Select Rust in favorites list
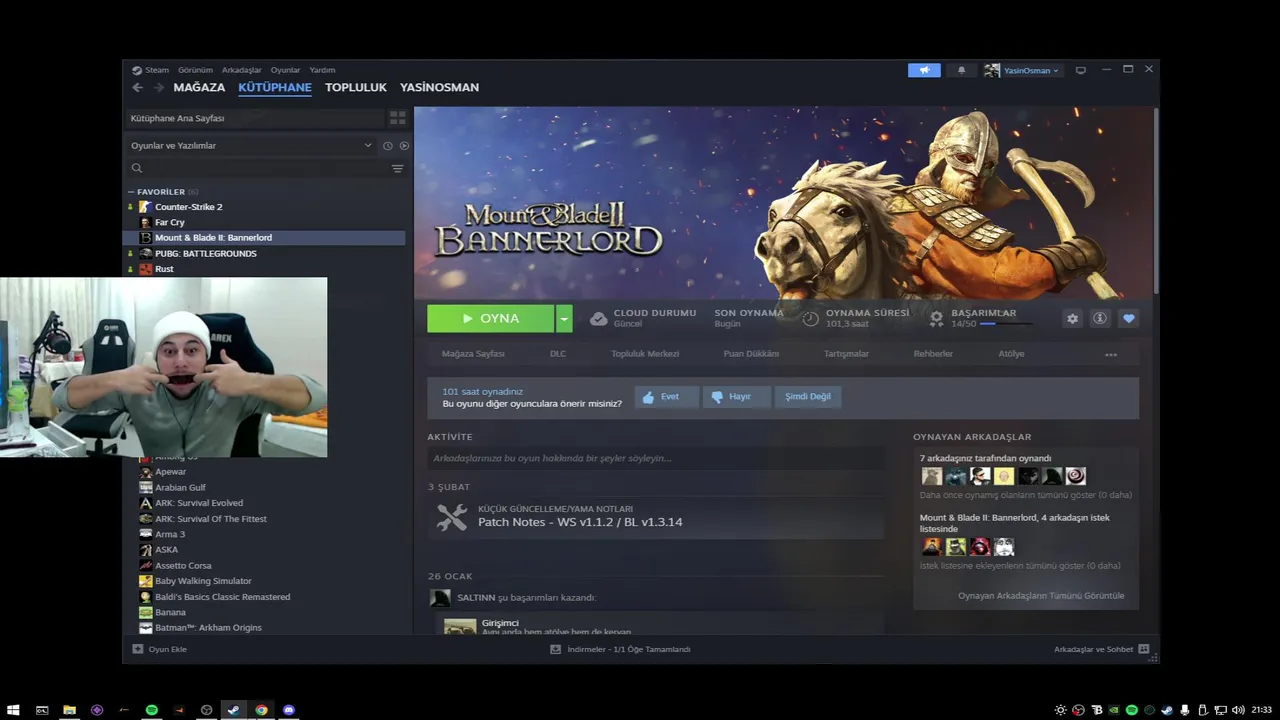Image resolution: width=1280 pixels, height=720 pixels. pos(164,269)
